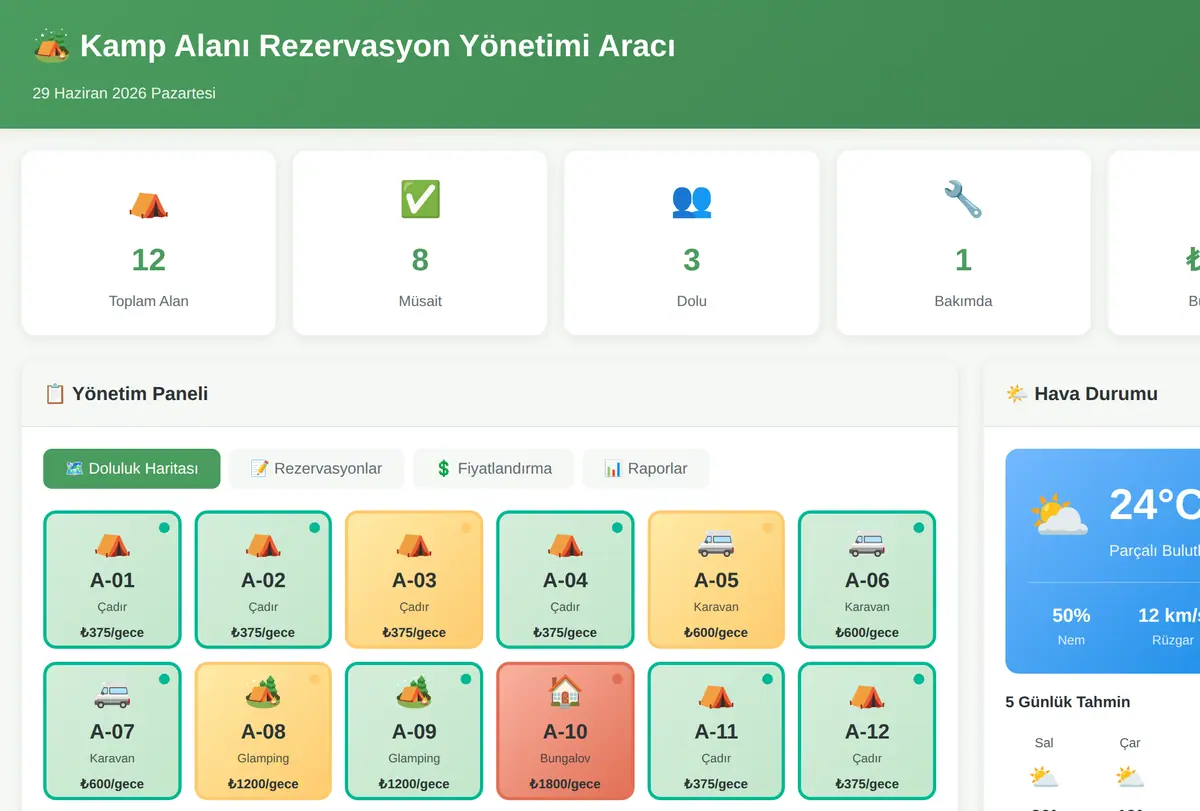Click the people icon above Dolu
The height and width of the screenshot is (811, 1200).
692,201
